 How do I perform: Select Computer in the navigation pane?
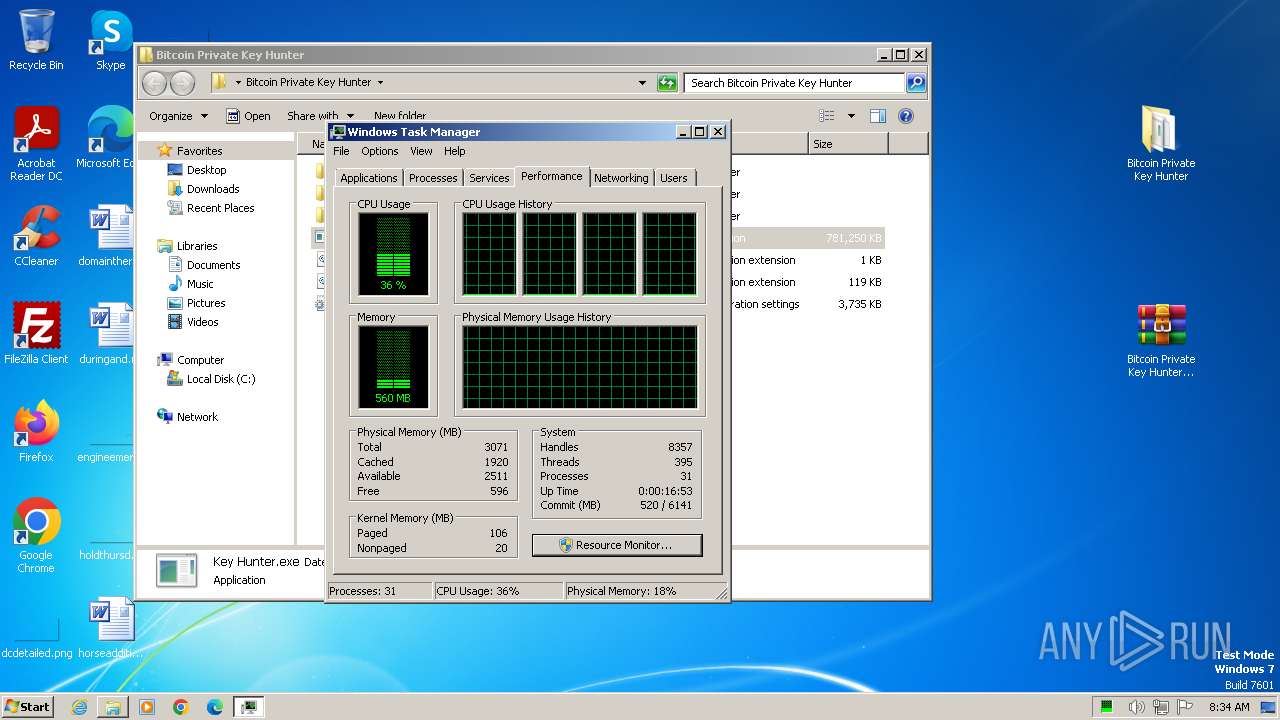pos(200,360)
